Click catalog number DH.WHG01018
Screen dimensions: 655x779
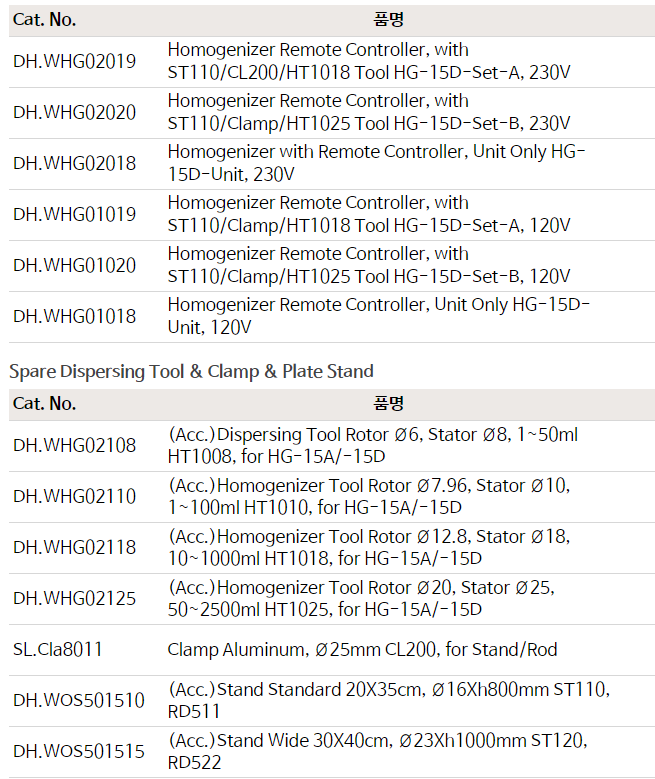click(75, 317)
